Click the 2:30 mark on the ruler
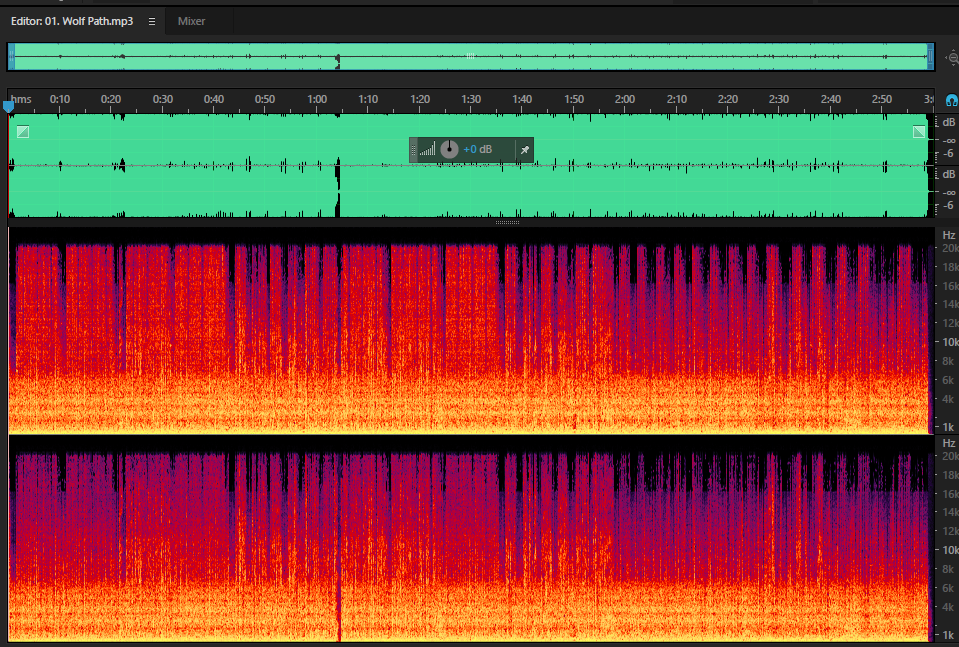959x647 pixels. (x=779, y=99)
